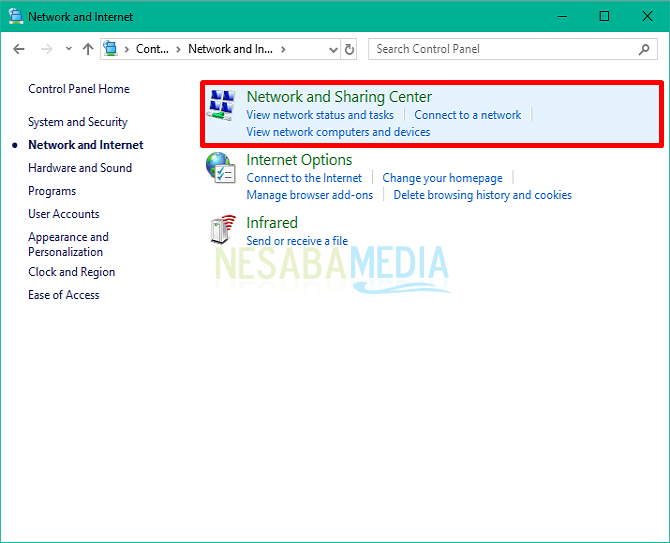Click the Back arrow navigation button
The height and width of the screenshot is (543, 670).
[20, 49]
